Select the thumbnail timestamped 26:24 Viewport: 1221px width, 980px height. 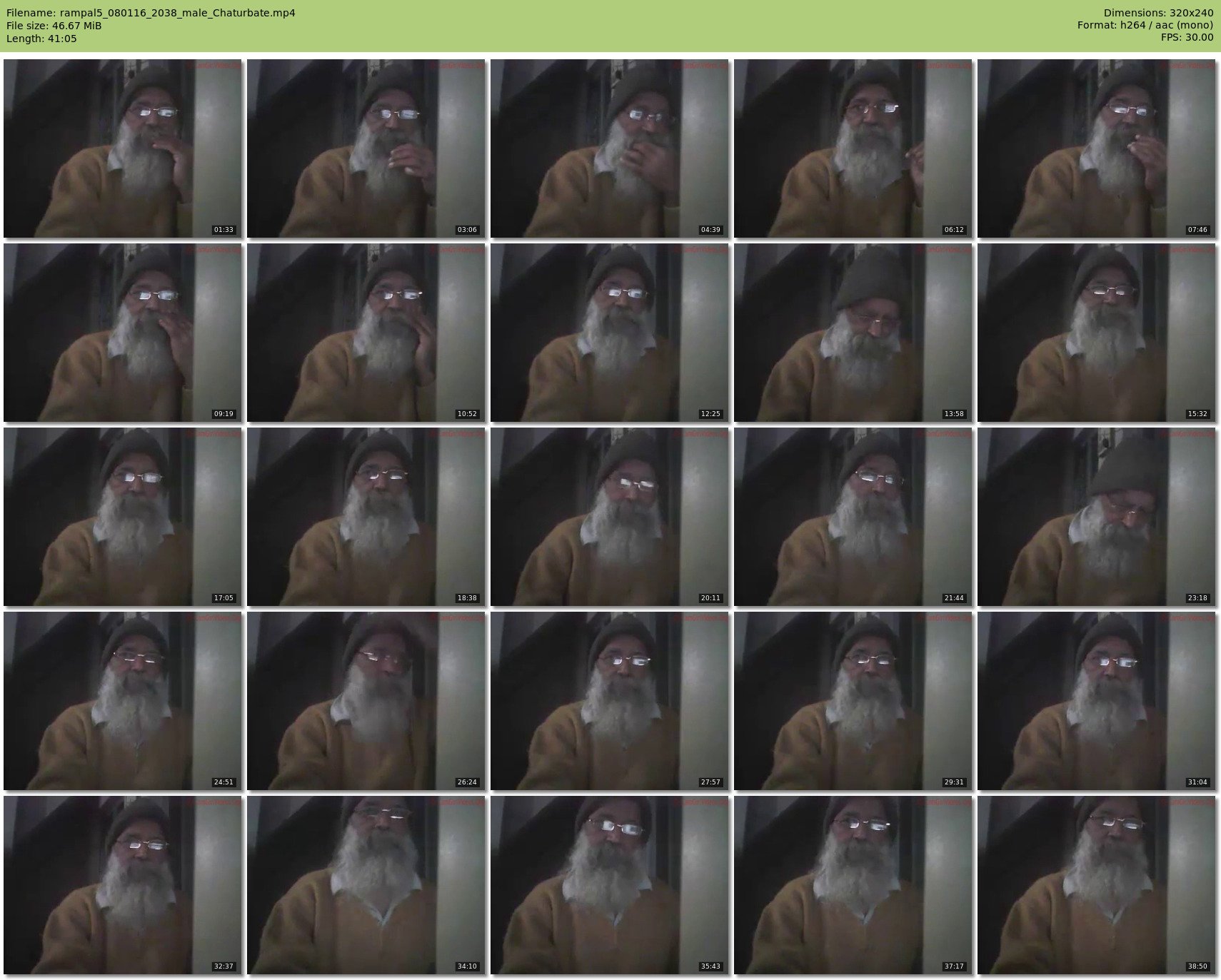pyautogui.click(x=366, y=701)
